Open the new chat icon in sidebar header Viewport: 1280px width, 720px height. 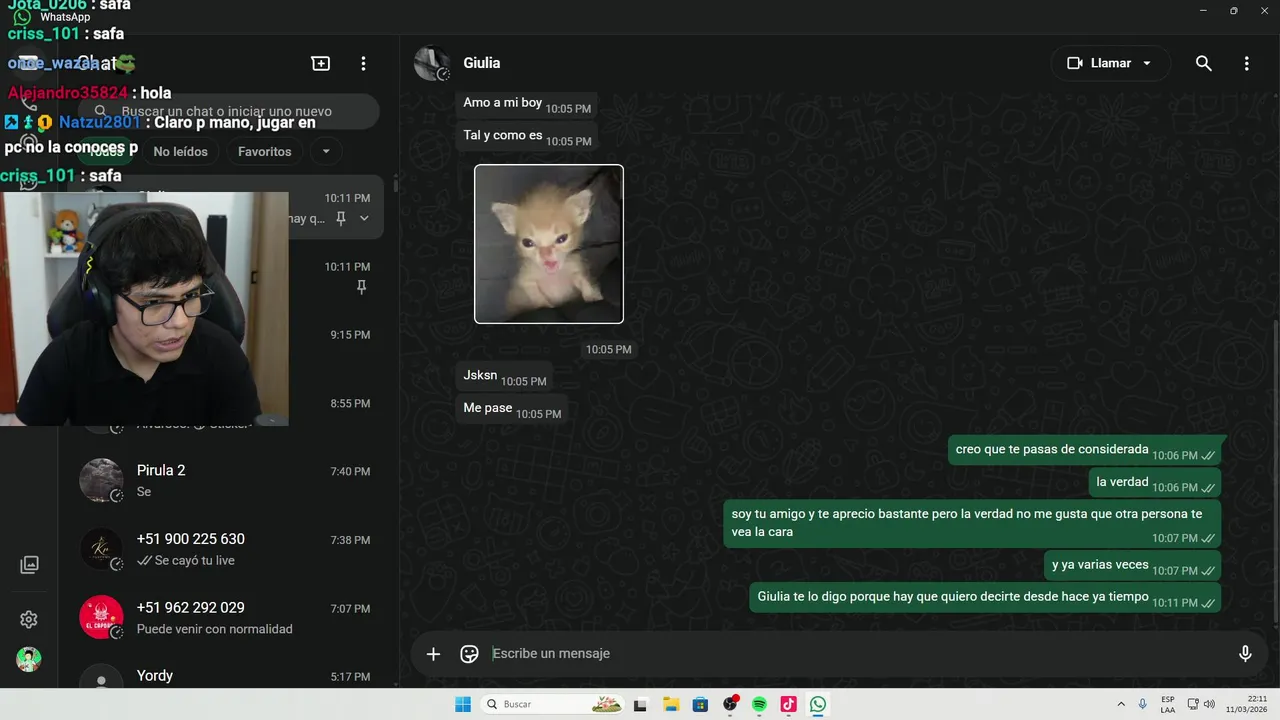pos(321,63)
